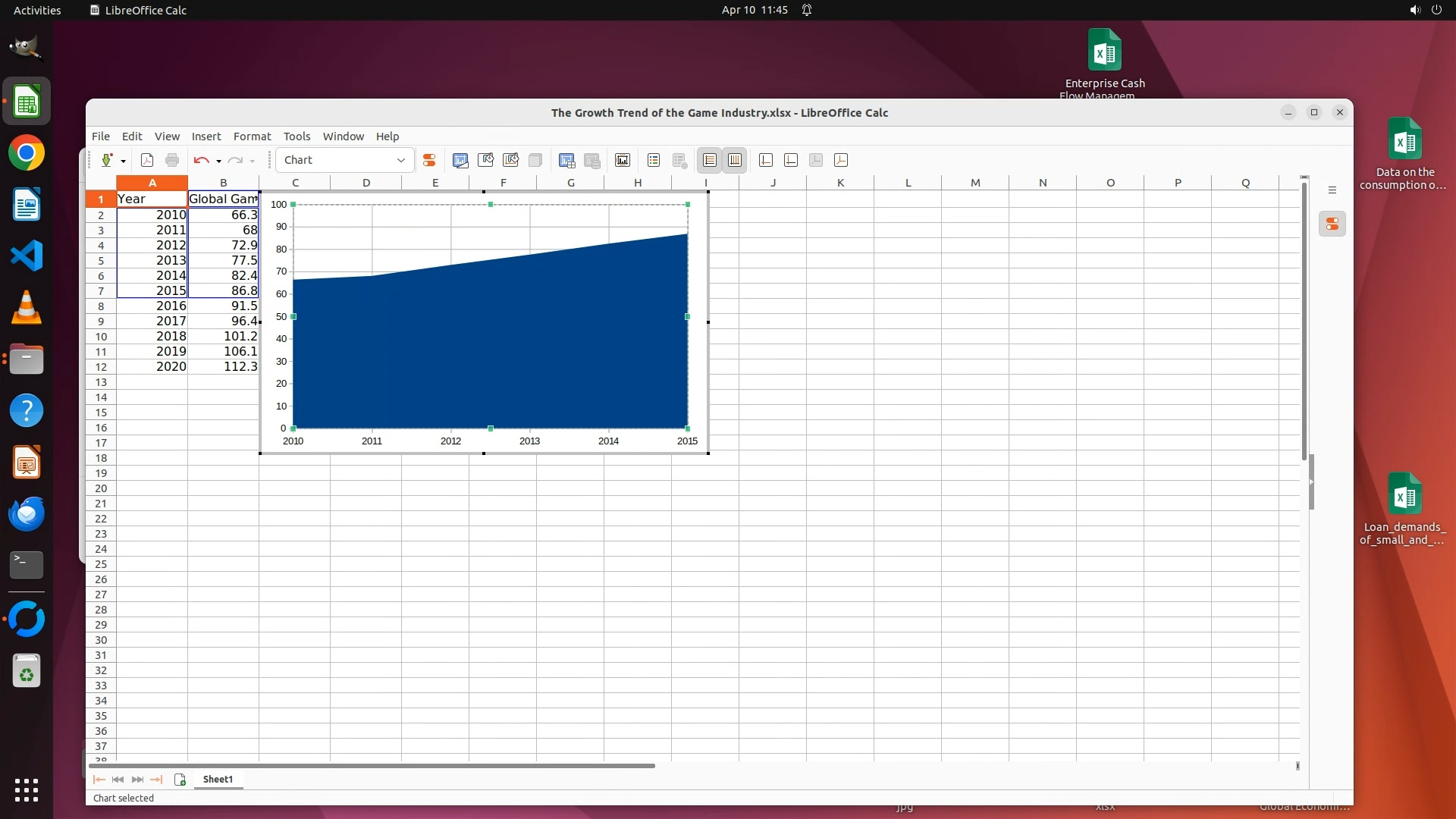This screenshot has height=819, width=1456.
Task: Open the Undo history dropdown arrow
Action: coord(218,161)
